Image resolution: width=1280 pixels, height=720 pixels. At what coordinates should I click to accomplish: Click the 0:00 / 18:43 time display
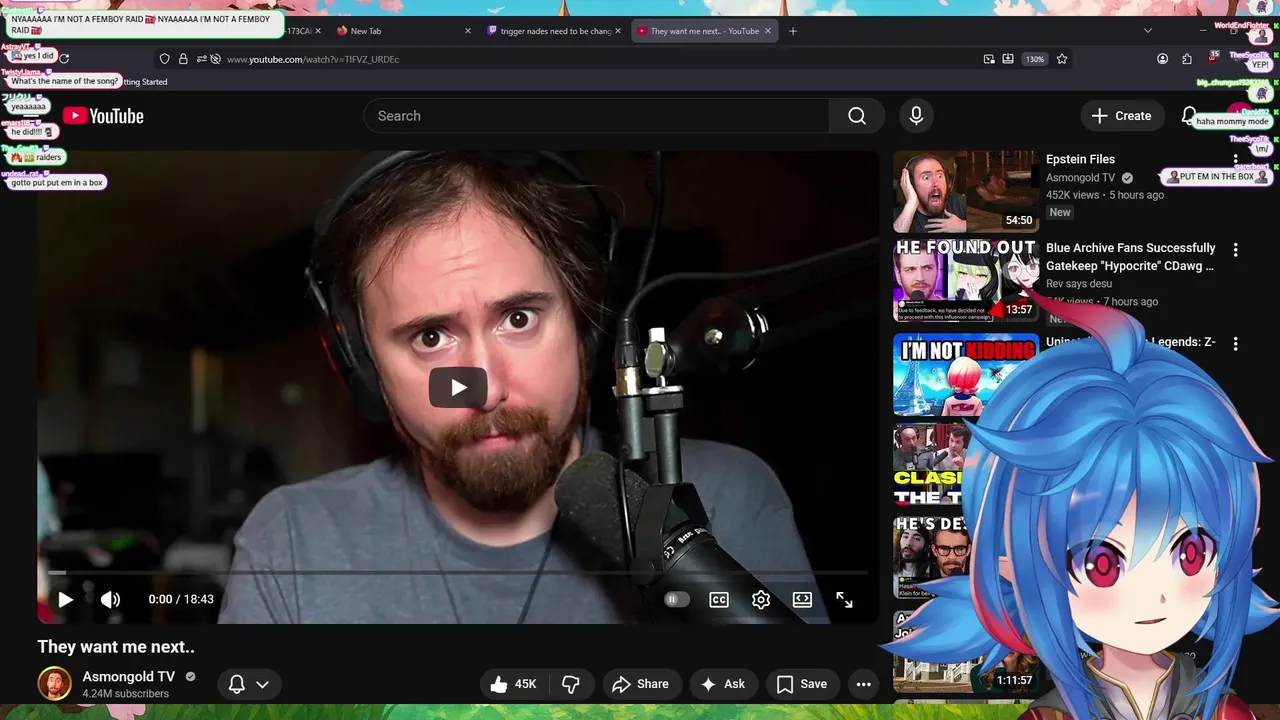[x=181, y=599]
